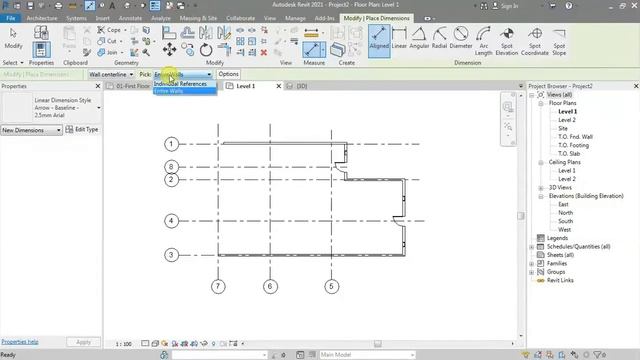Close the Level 1 view tab
640x360 pixels.
coord(278,86)
